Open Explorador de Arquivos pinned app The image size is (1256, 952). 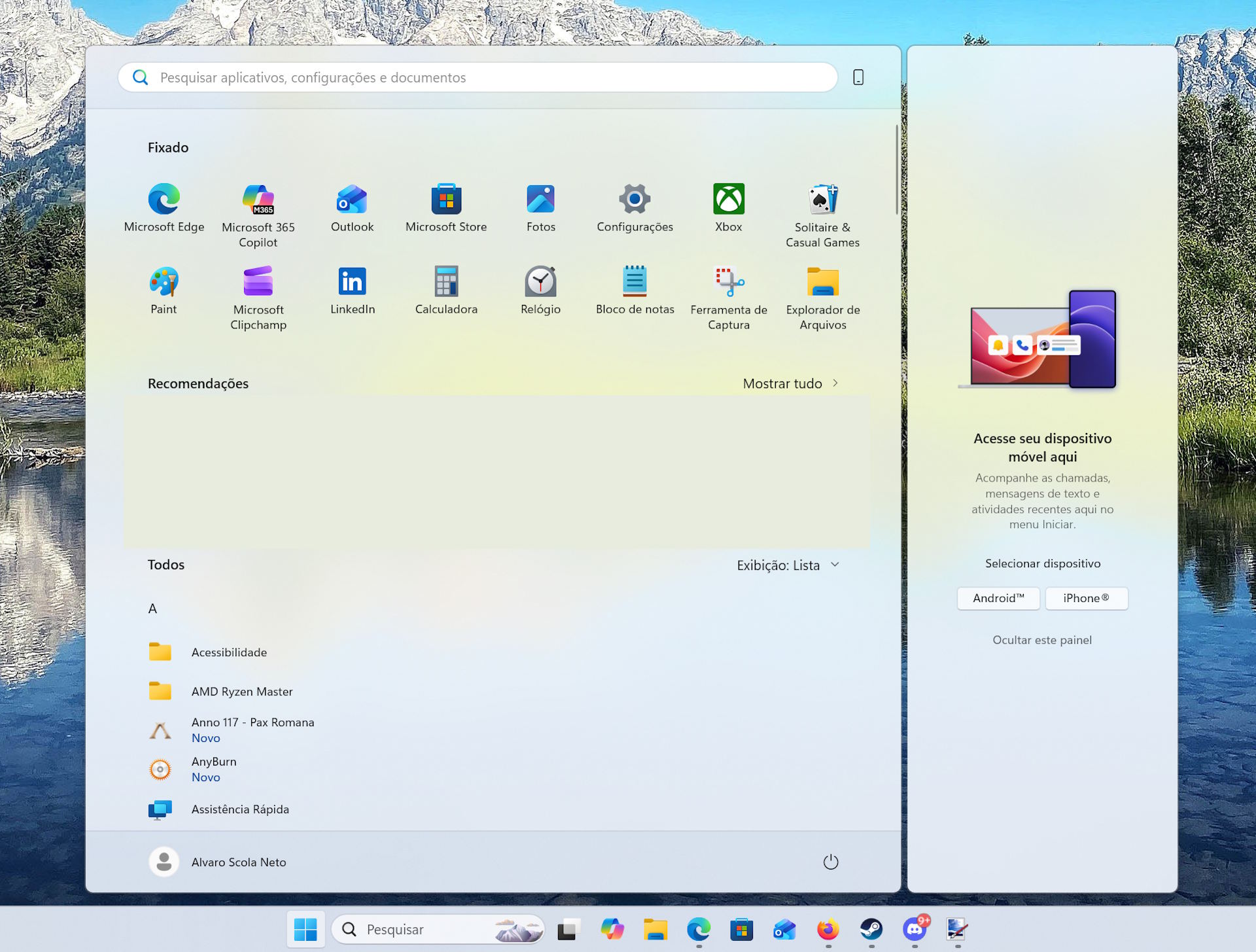[823, 298]
